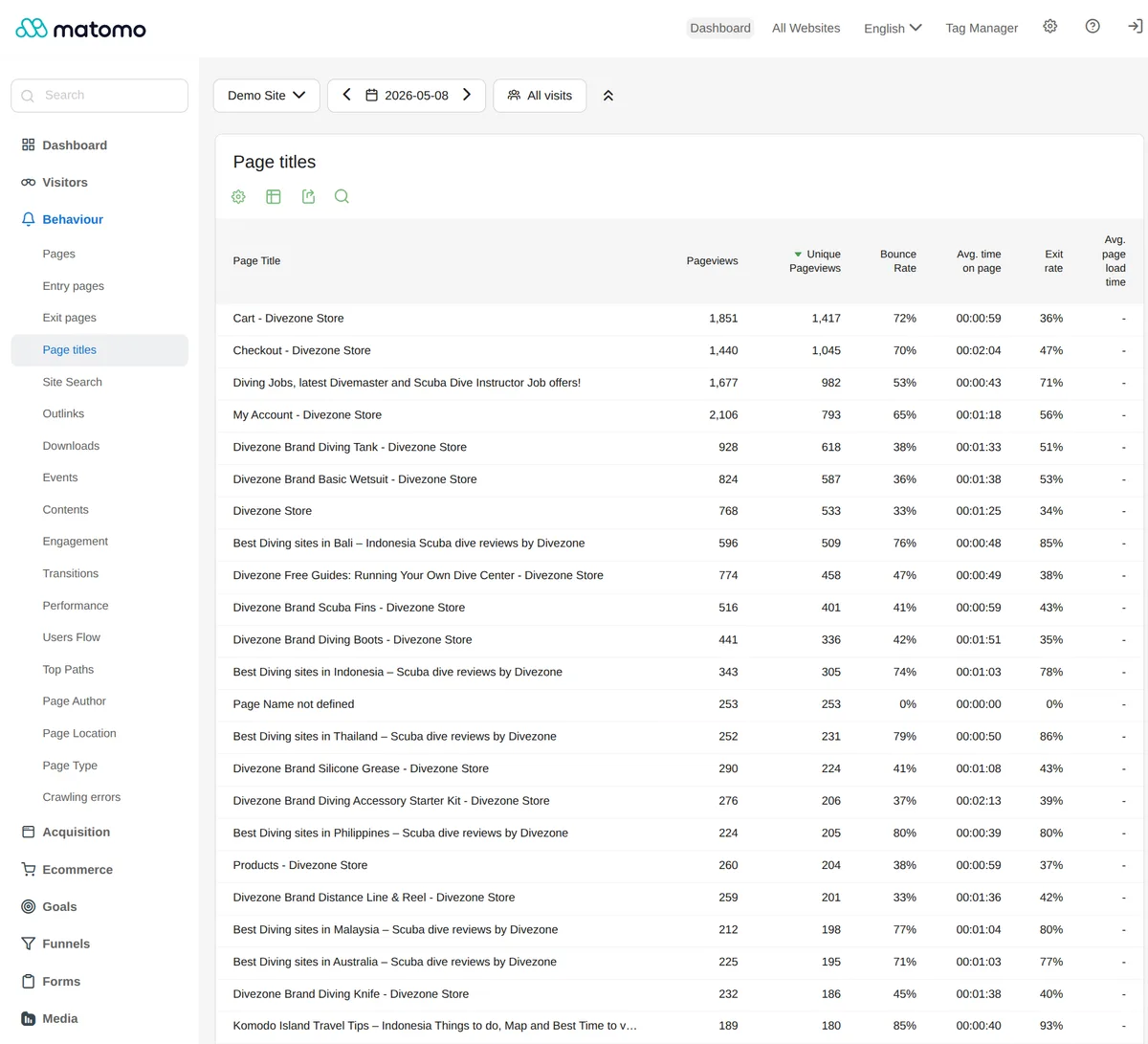The height and width of the screenshot is (1044, 1148).
Task: Click the Page Title column header
Action: pyautogui.click(x=256, y=260)
